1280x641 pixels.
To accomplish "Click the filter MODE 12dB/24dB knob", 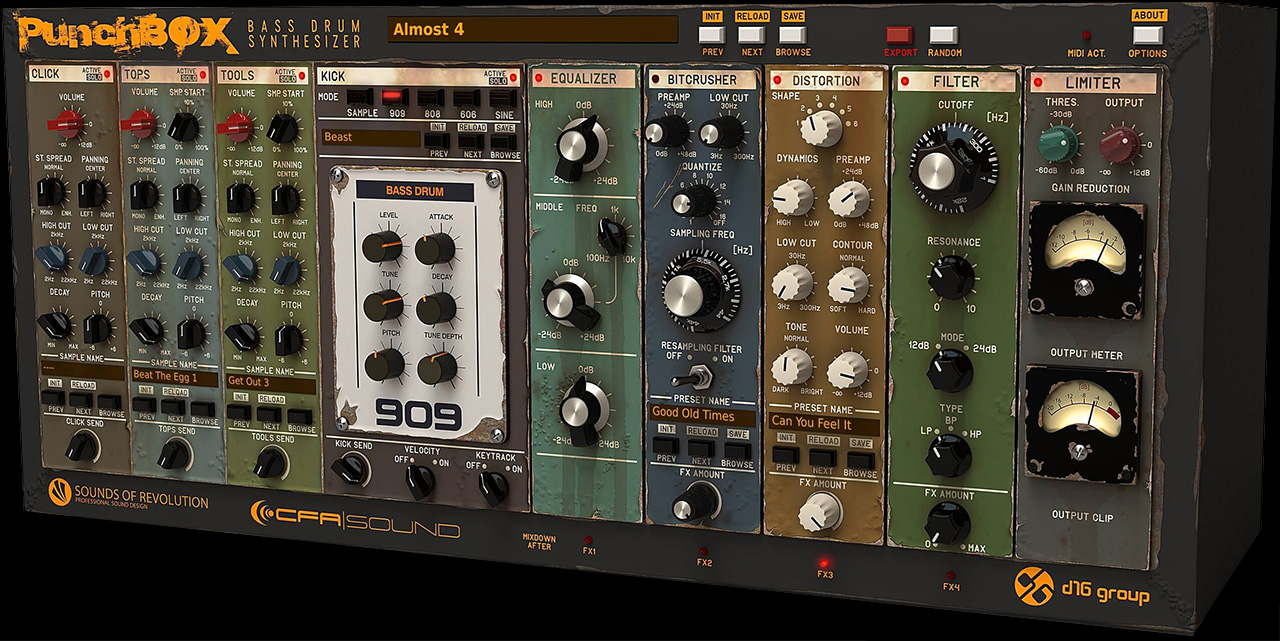I will [x=949, y=371].
